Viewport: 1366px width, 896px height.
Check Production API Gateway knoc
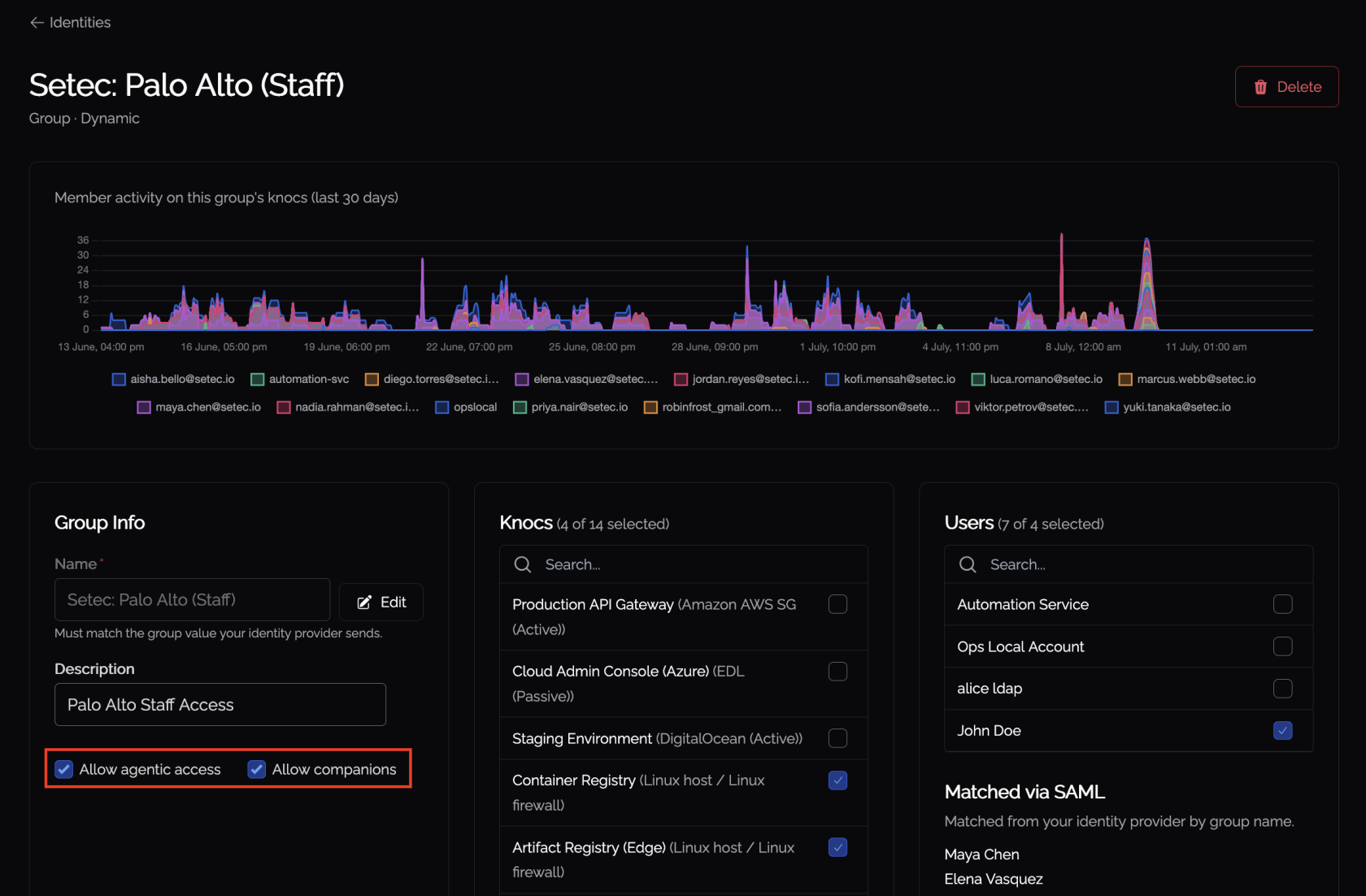pos(837,604)
